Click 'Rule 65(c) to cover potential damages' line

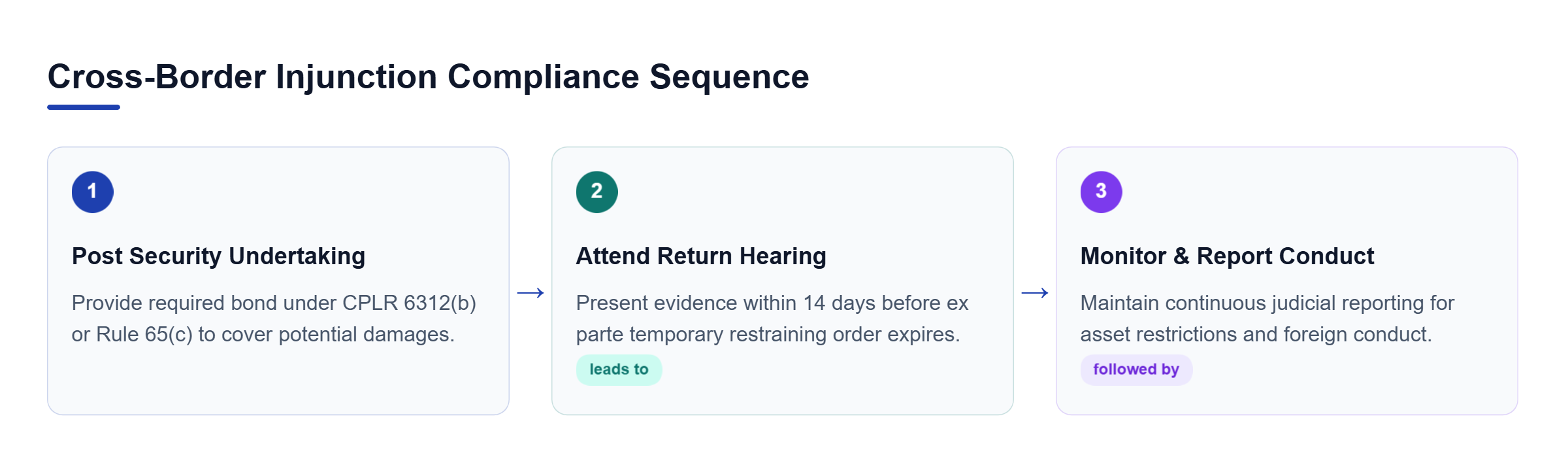(275, 335)
